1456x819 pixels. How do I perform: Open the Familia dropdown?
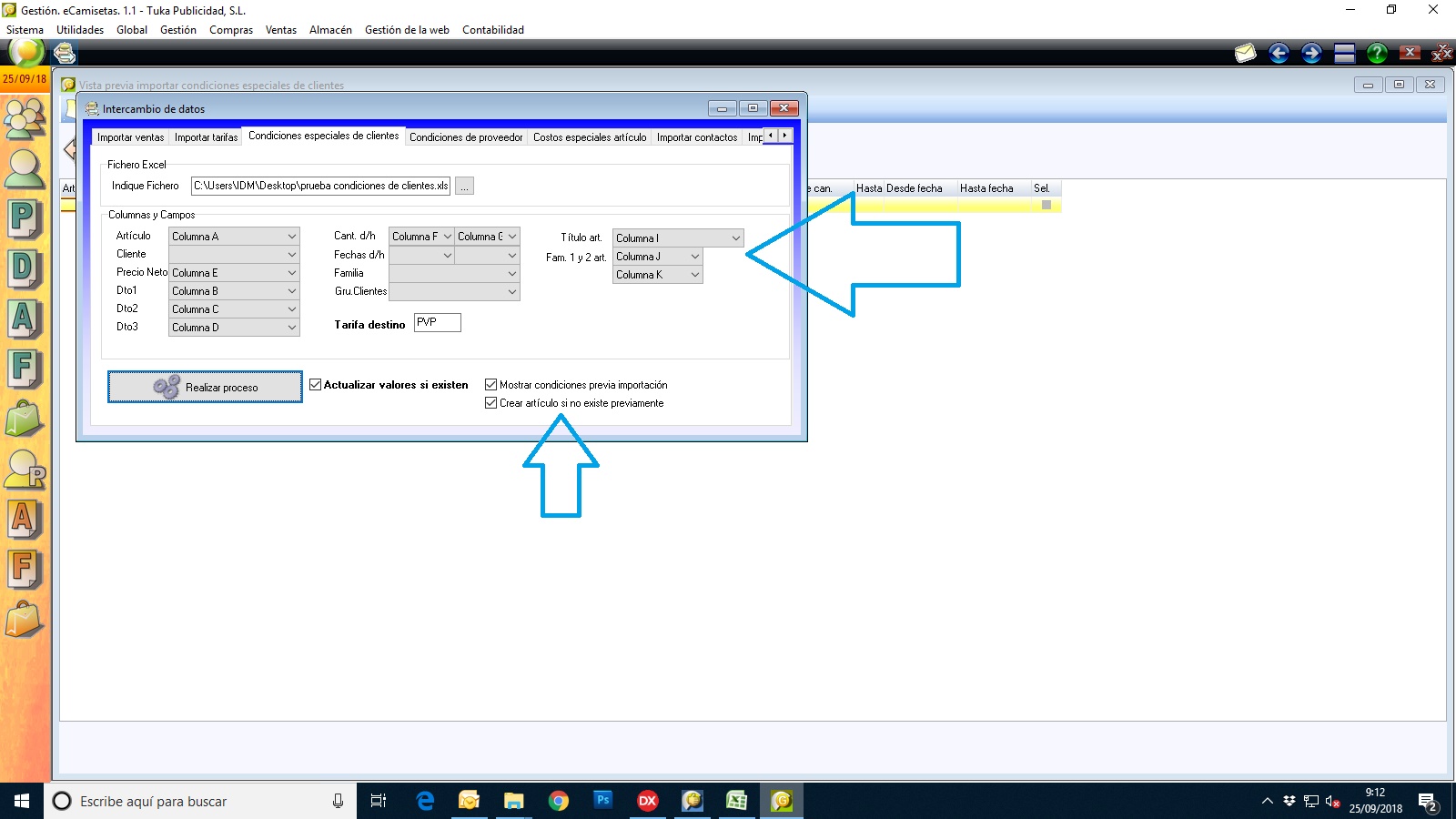coord(454,273)
